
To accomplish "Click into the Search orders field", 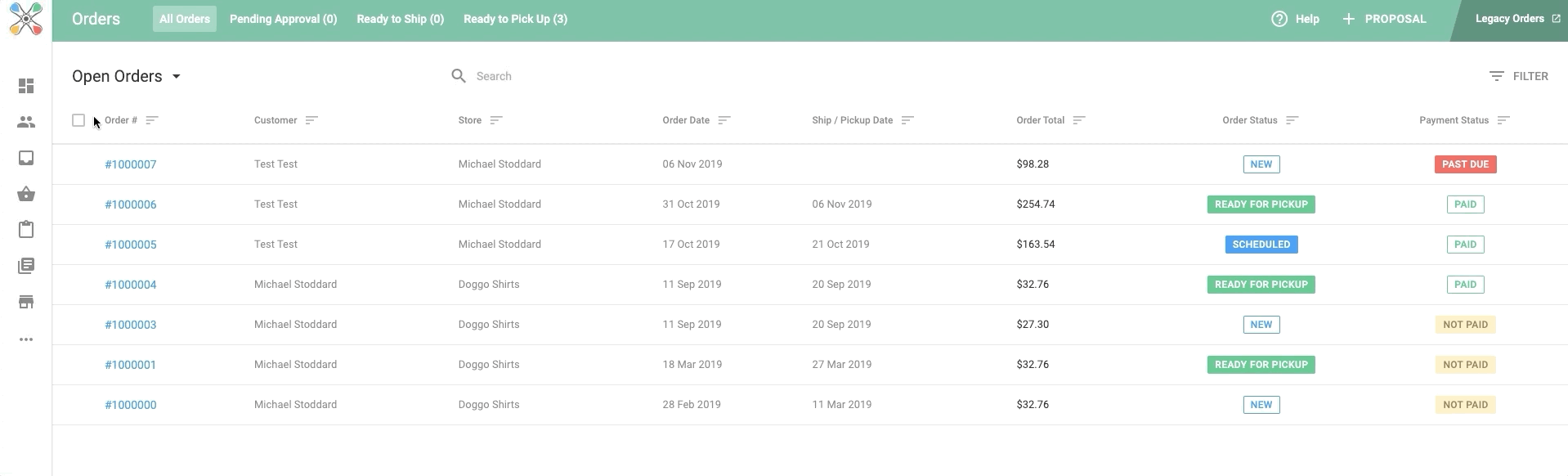I will [x=572, y=76].
